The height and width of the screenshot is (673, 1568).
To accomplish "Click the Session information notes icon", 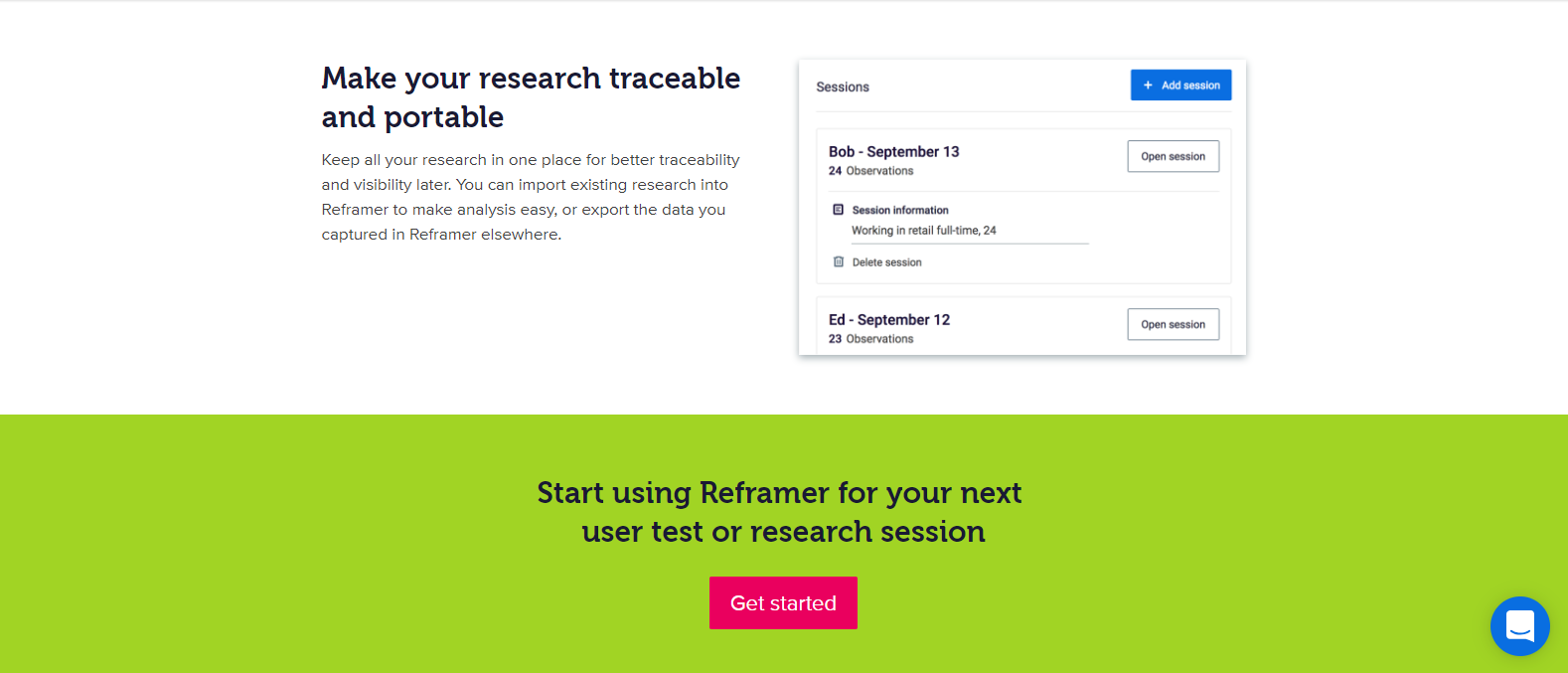I will point(838,210).
